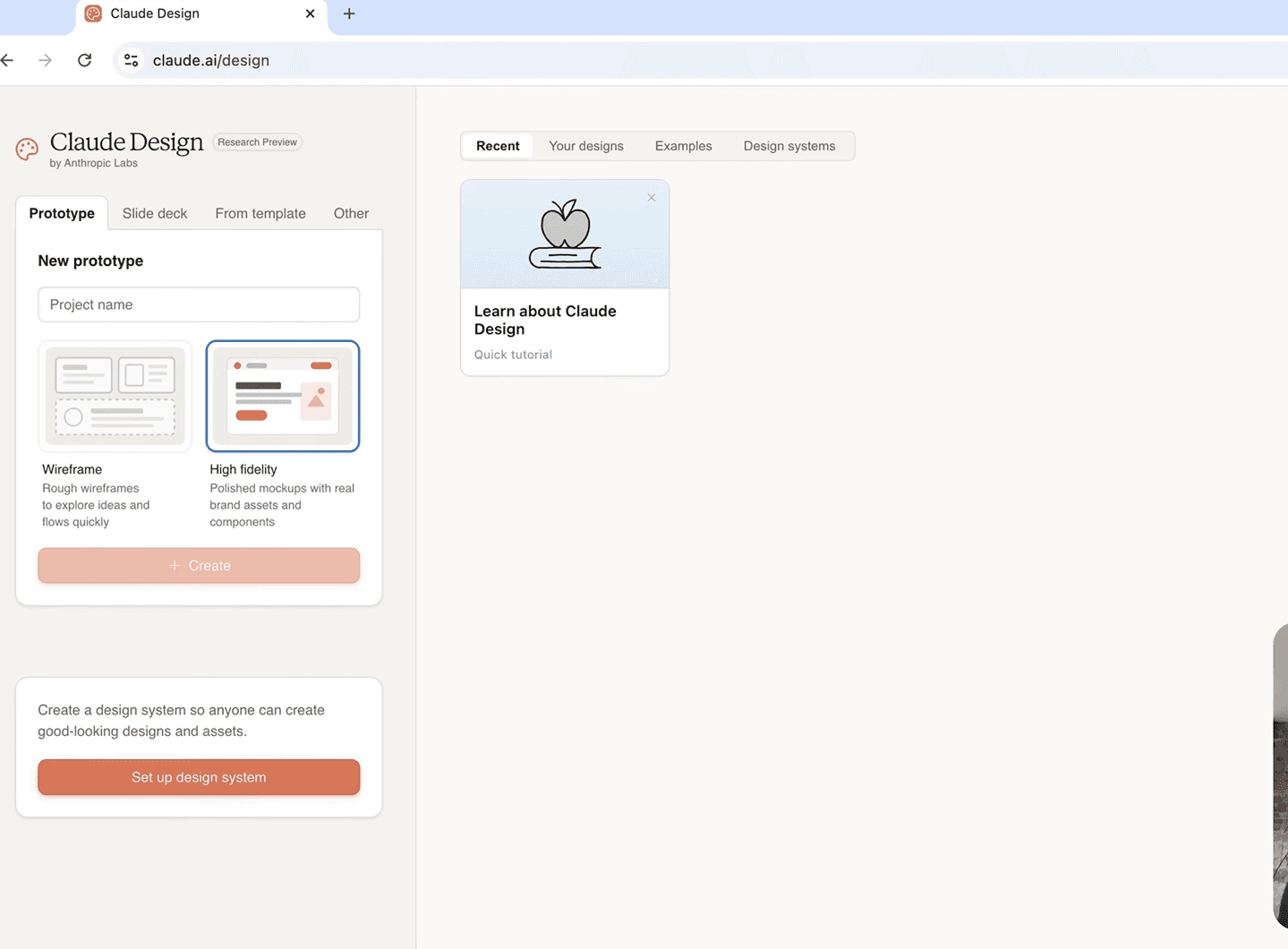This screenshot has width=1288, height=949.
Task: Switch to the Prototype tab
Action: click(x=62, y=213)
